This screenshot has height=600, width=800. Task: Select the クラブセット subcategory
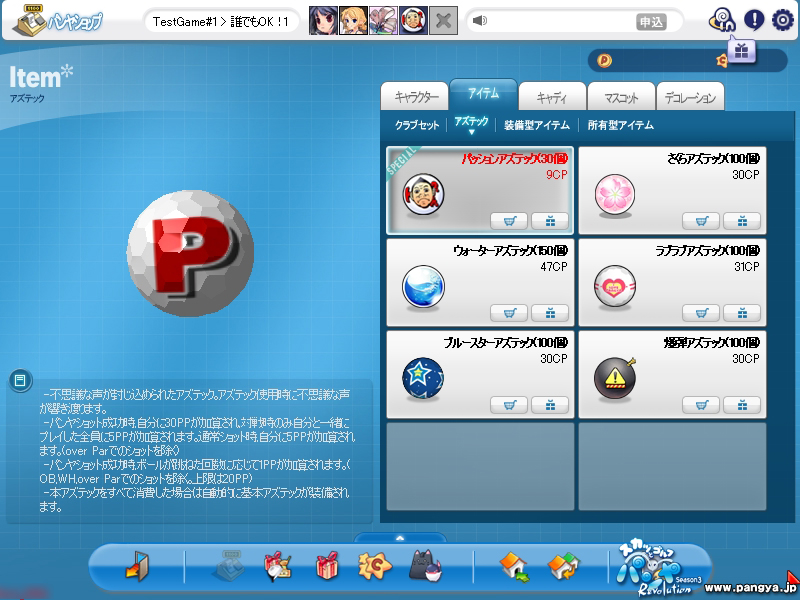[417, 125]
